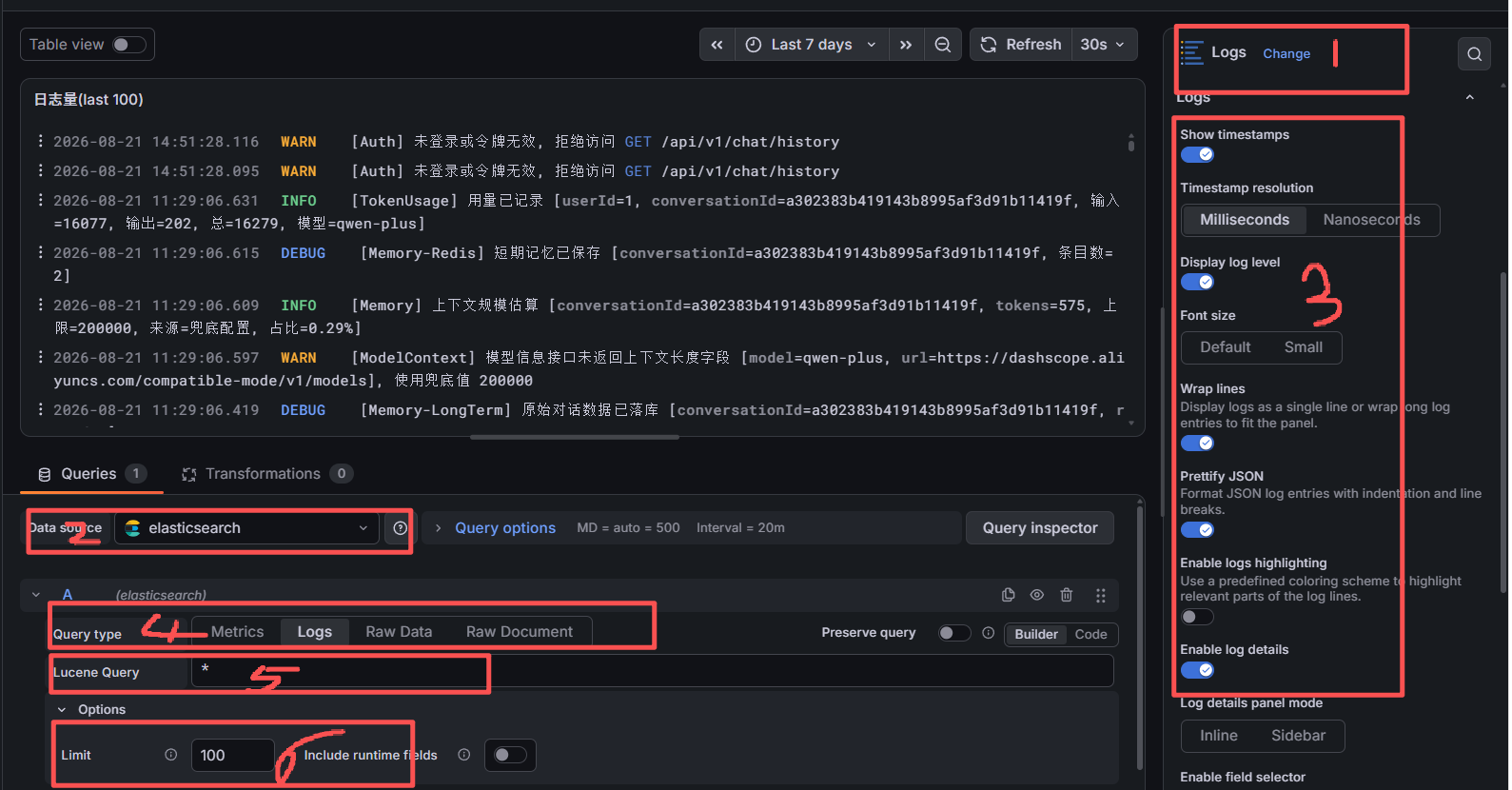
Task: Click the Lucene Query input field
Action: (652, 671)
